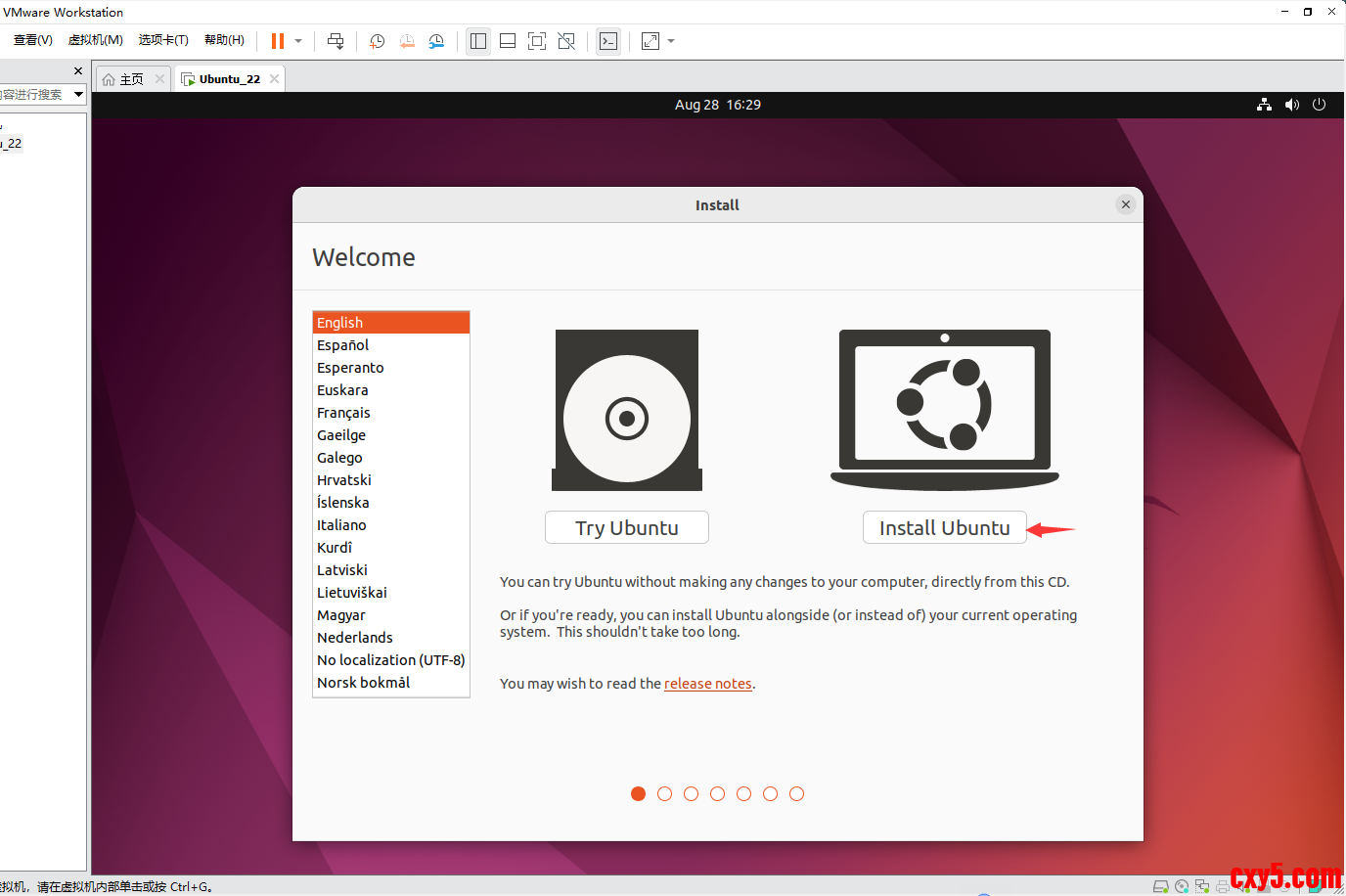
Task: Open the 虚拟机(M) menu
Action: [x=96, y=40]
